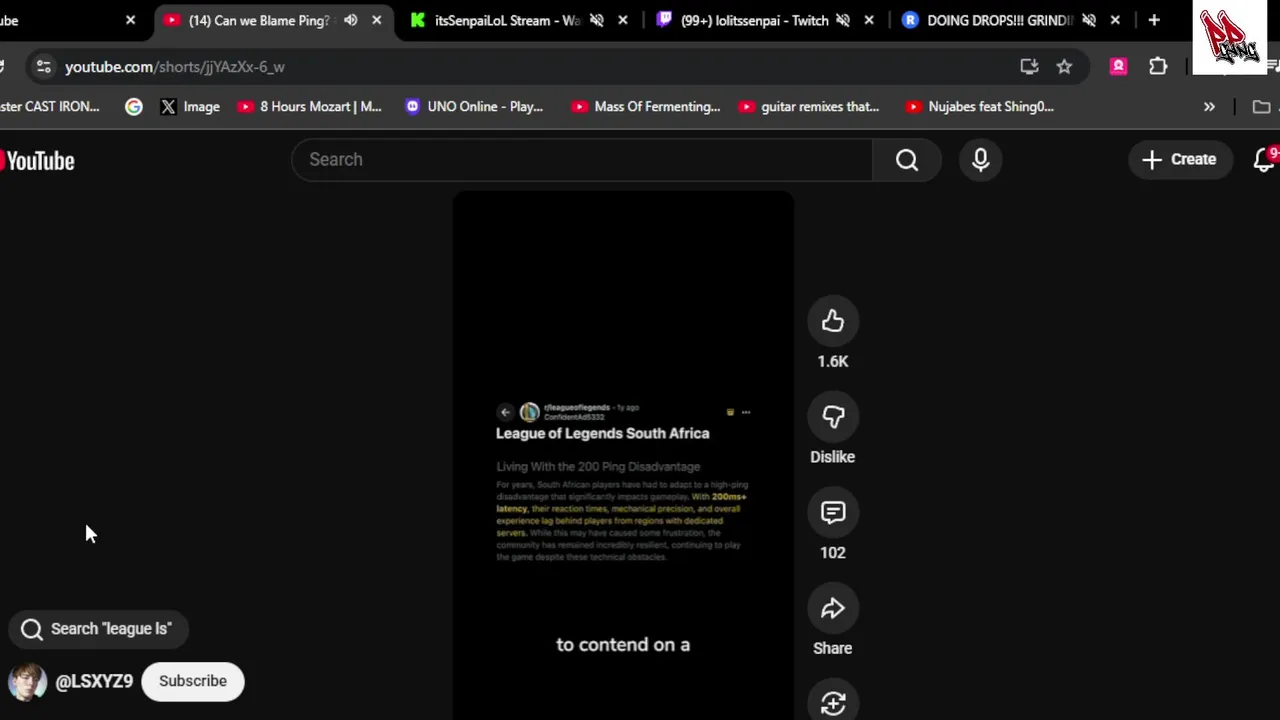
Task: Open the Mass Of Fermenting bookmark
Action: (x=646, y=107)
